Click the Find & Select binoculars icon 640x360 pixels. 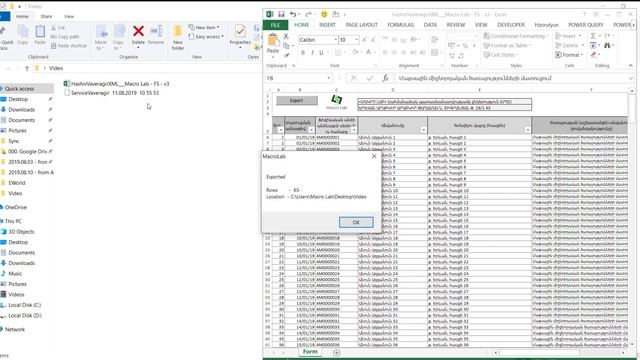pos(607,45)
